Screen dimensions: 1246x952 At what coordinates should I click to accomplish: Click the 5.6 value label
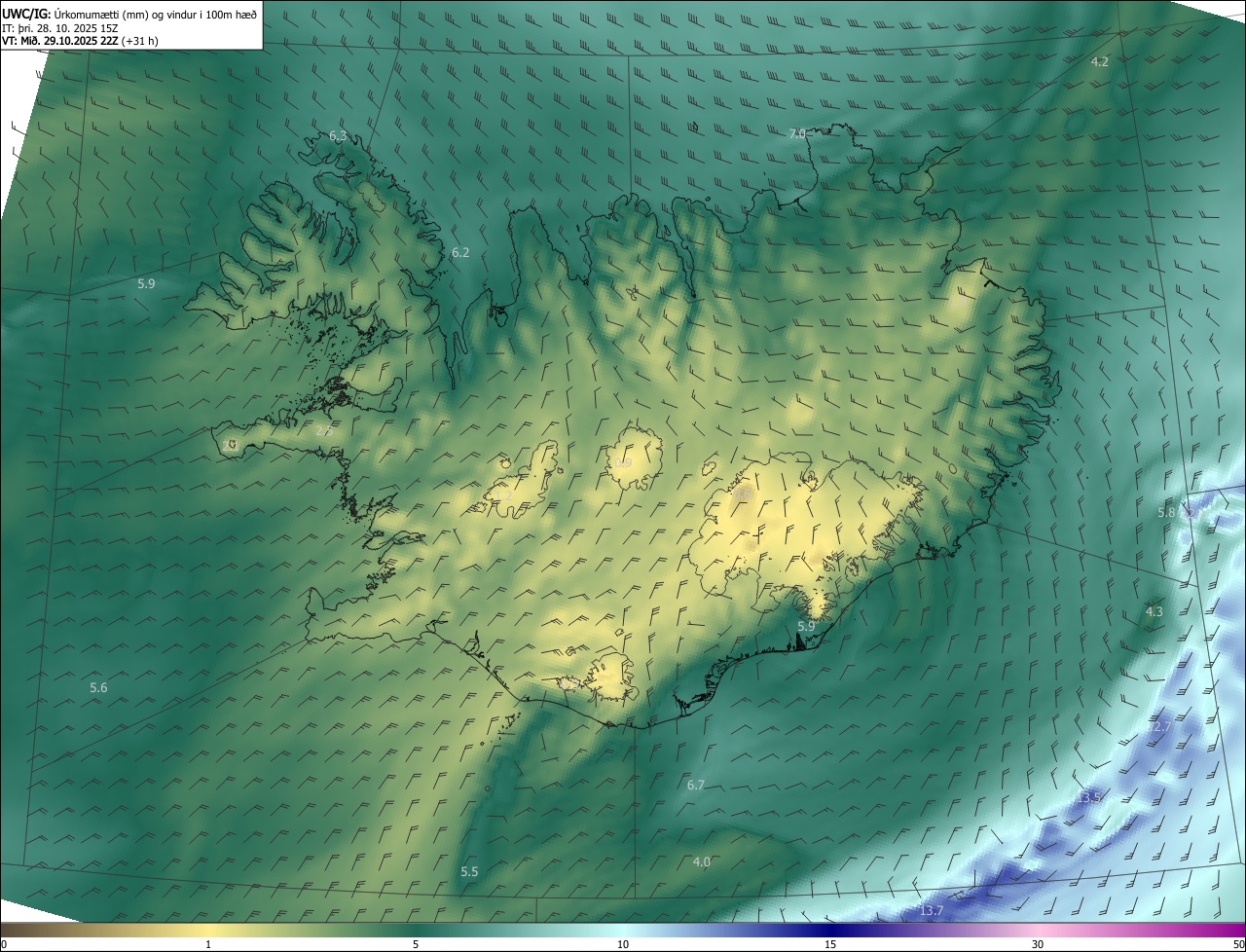[x=98, y=688]
